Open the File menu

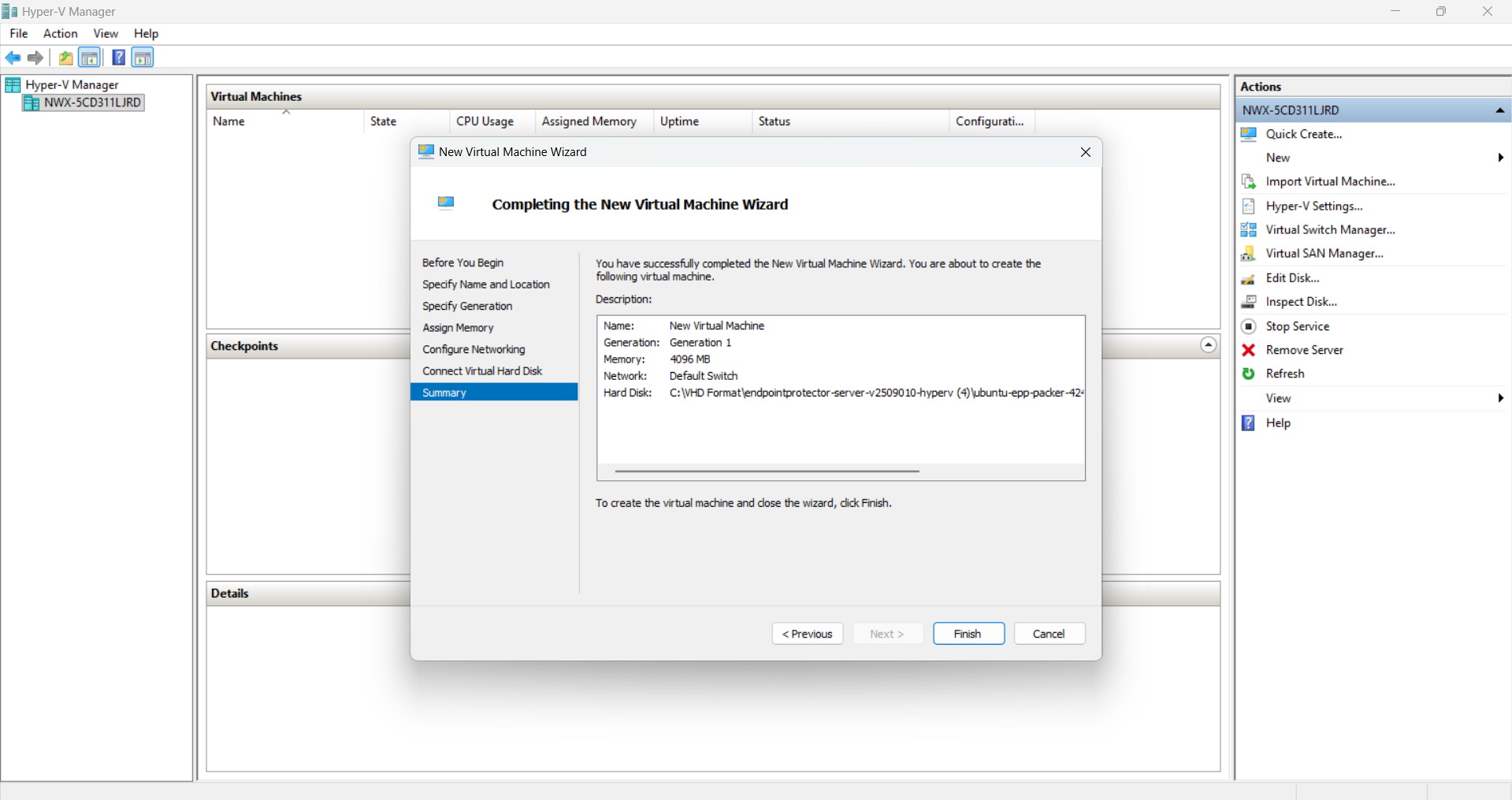(x=19, y=33)
